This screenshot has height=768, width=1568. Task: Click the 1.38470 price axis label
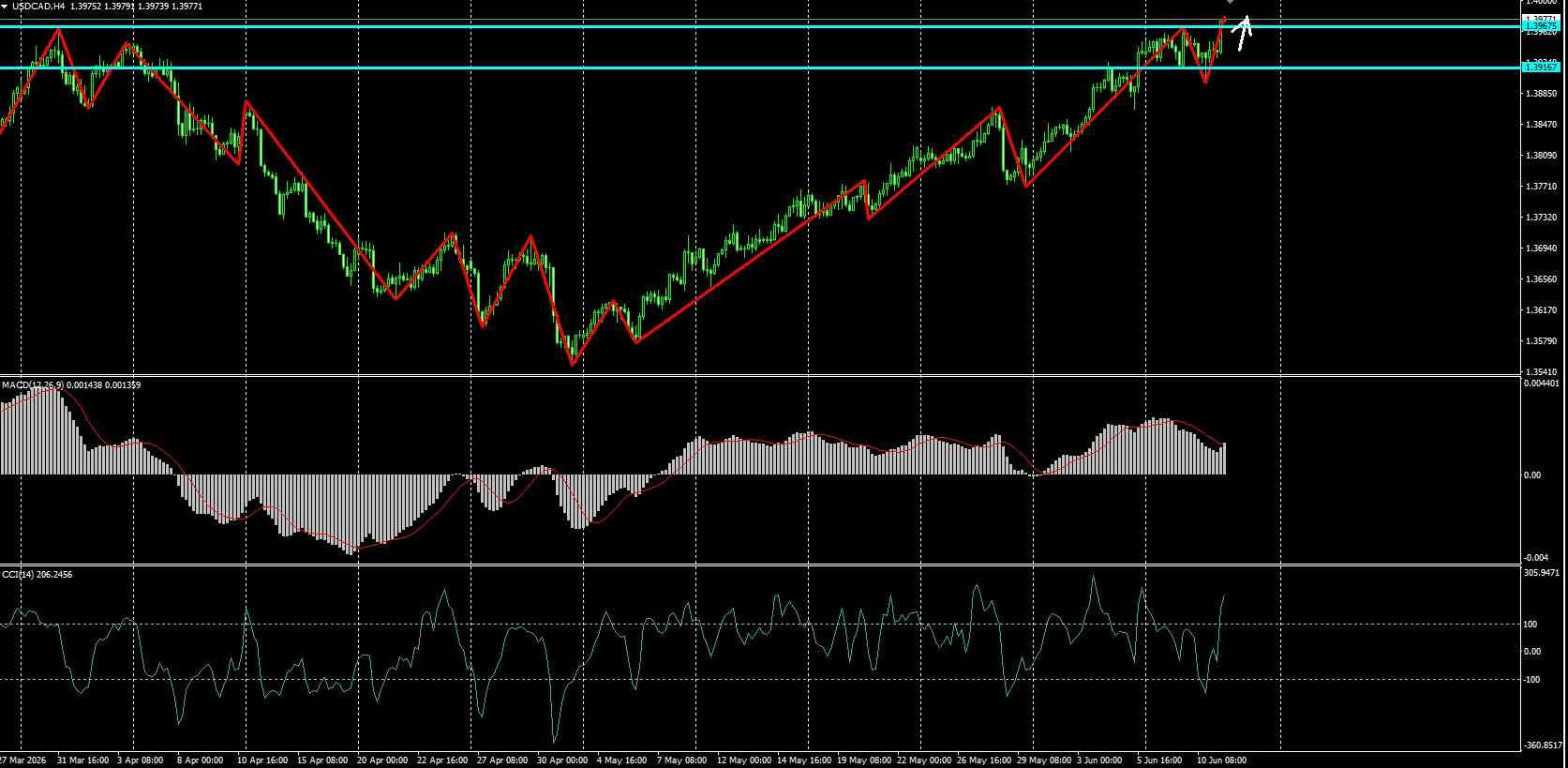[x=1541, y=125]
